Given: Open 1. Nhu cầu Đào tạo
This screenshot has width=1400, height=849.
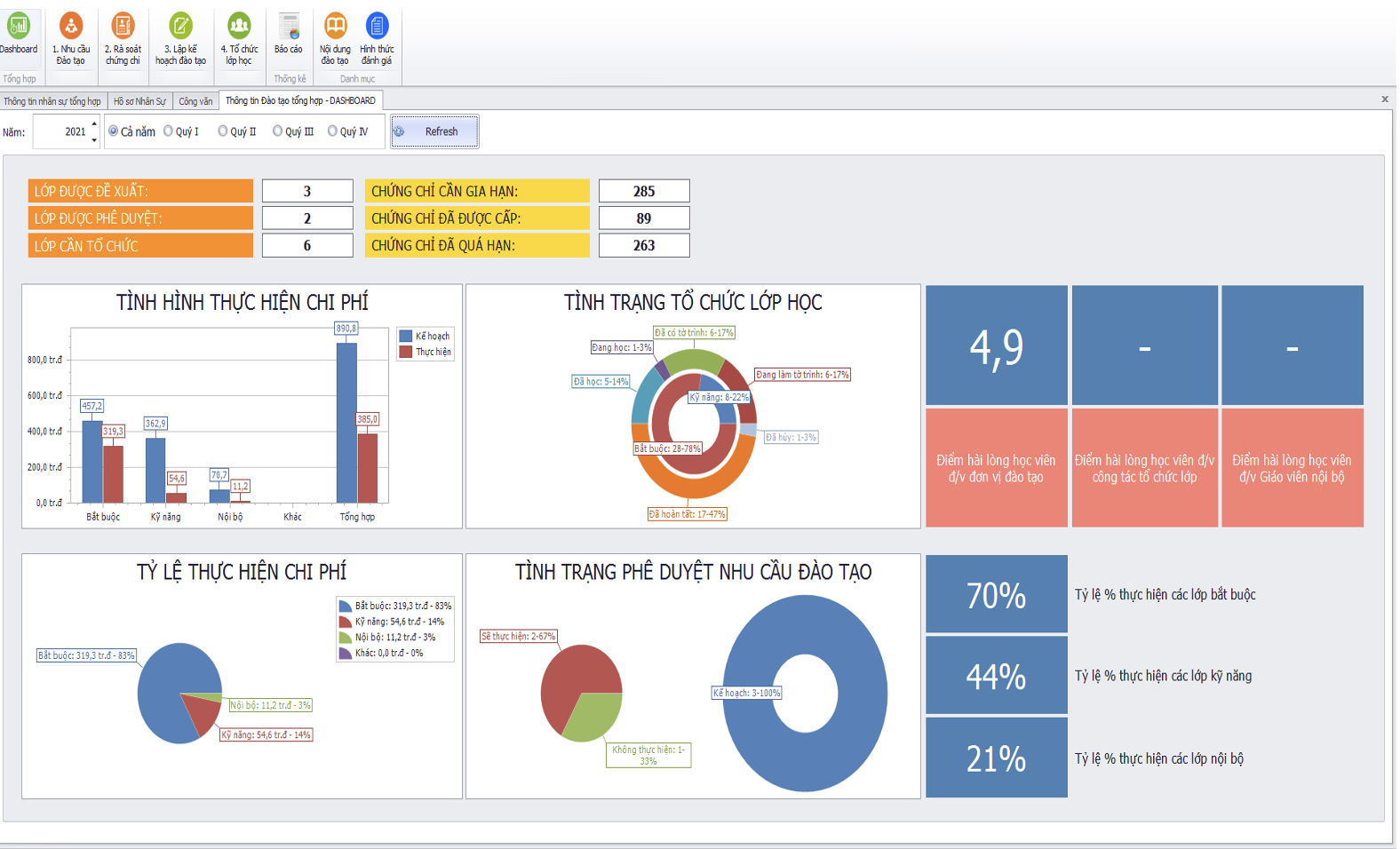Looking at the screenshot, I should (x=71, y=39).
